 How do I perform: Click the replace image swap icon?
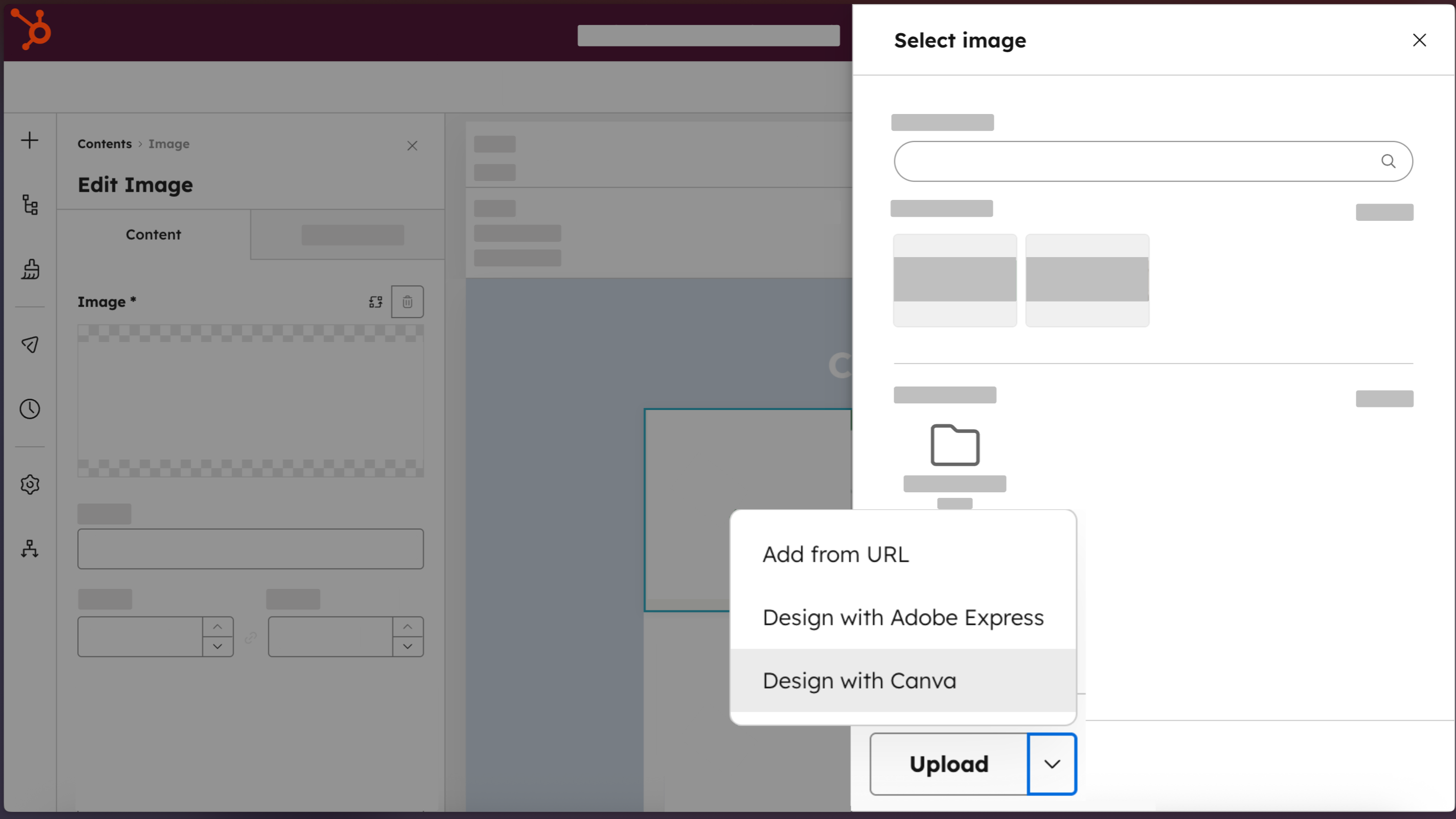coord(375,301)
